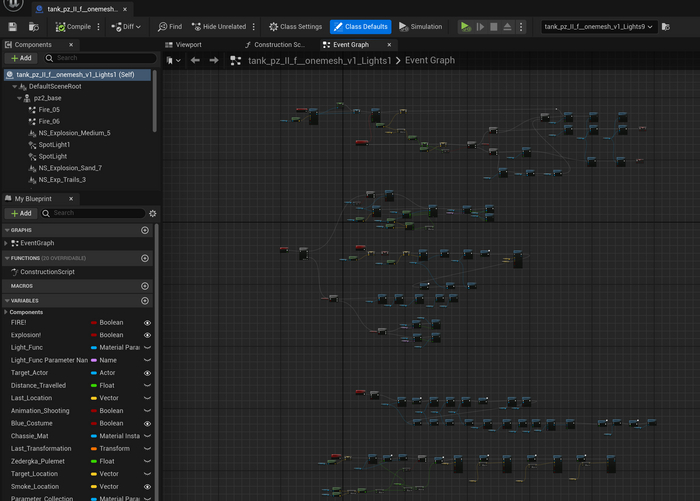Screen dimensions: 700x501
Task: Add new graph with plus icon
Action: click(145, 230)
